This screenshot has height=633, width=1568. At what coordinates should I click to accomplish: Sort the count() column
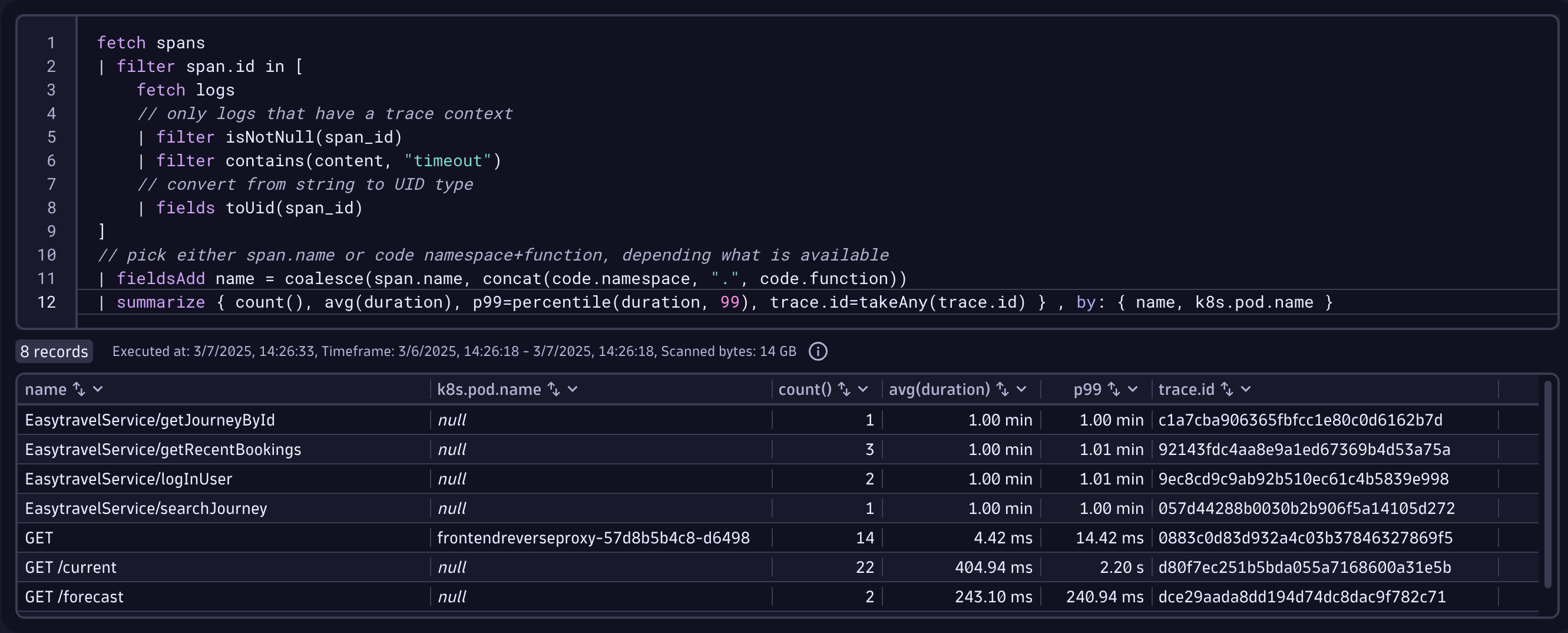pyautogui.click(x=843, y=390)
